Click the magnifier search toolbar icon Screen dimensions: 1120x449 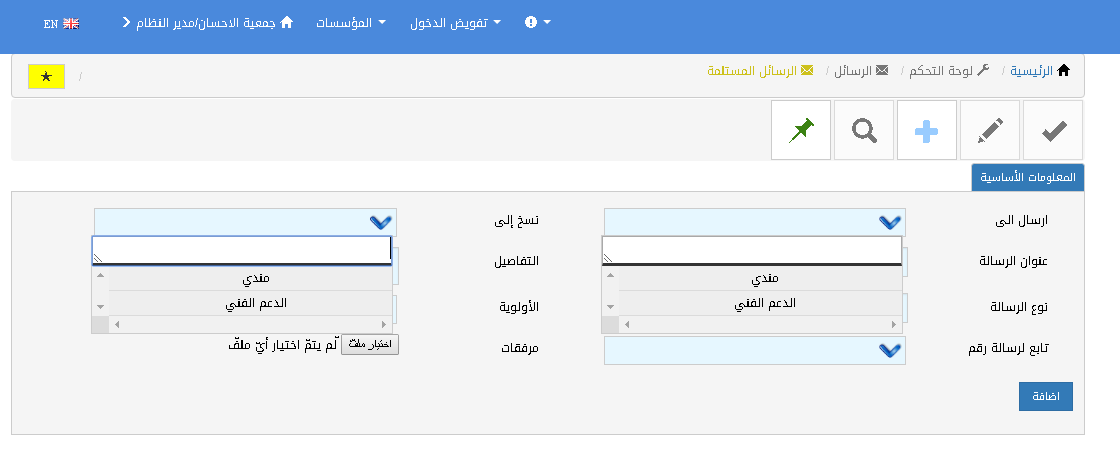(864, 130)
